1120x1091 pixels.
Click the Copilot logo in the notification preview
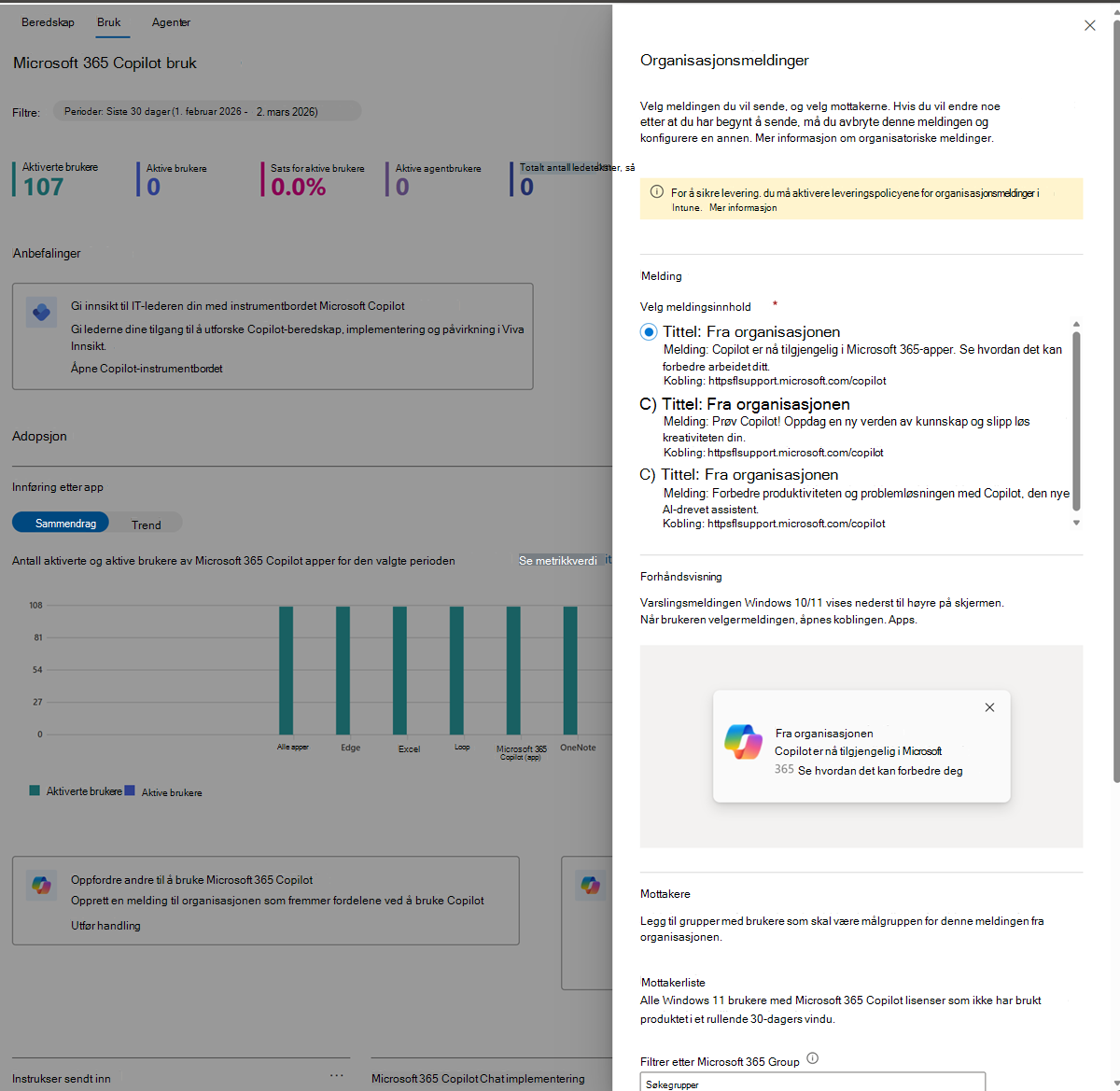click(743, 742)
